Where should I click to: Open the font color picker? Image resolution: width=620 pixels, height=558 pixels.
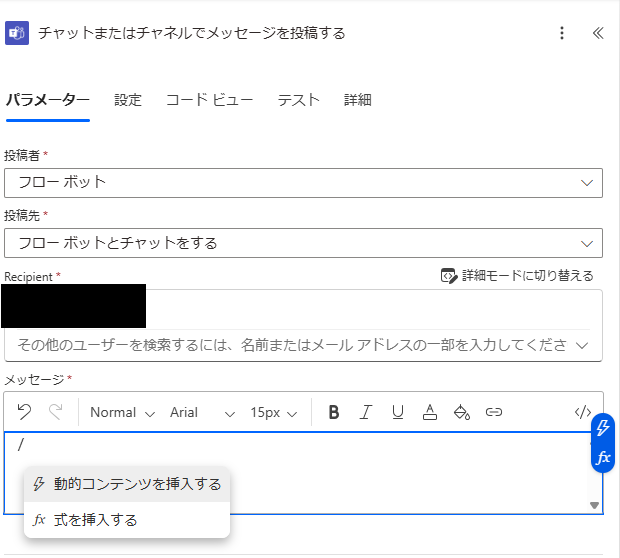coord(430,412)
